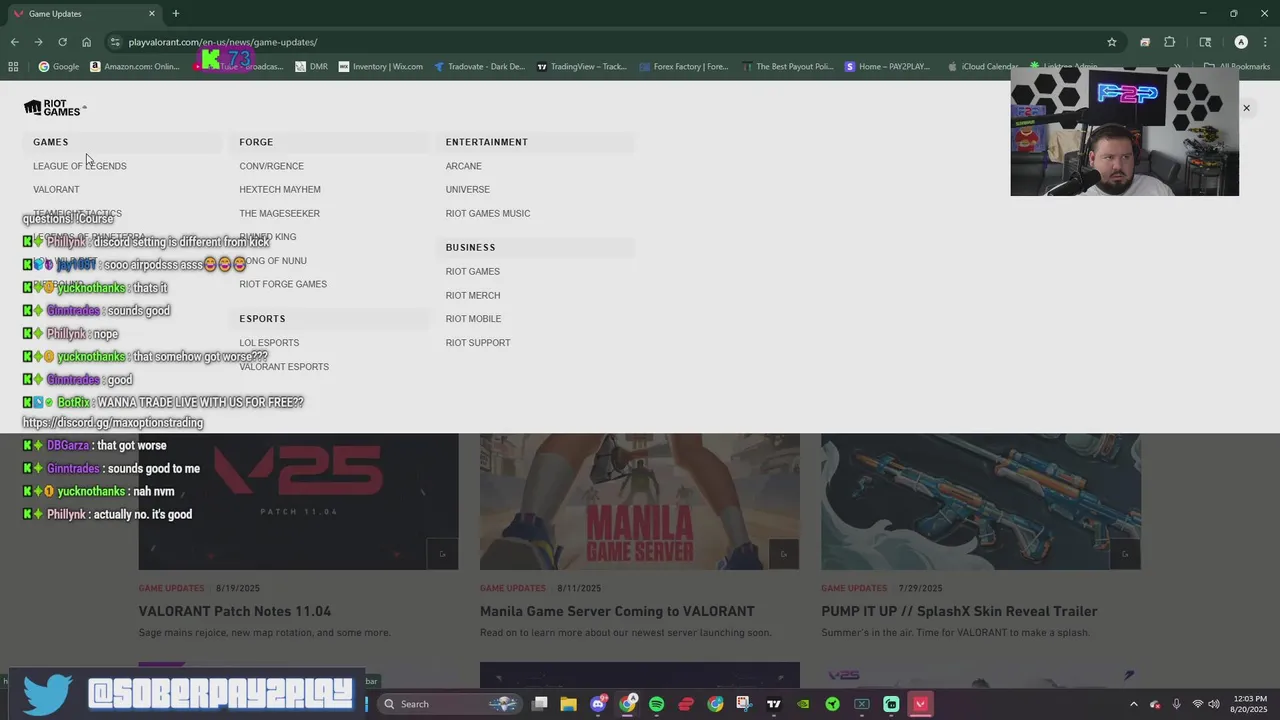Screen dimensions: 1280x720
Task: Open The Mageseeker link
Action: coord(279,213)
